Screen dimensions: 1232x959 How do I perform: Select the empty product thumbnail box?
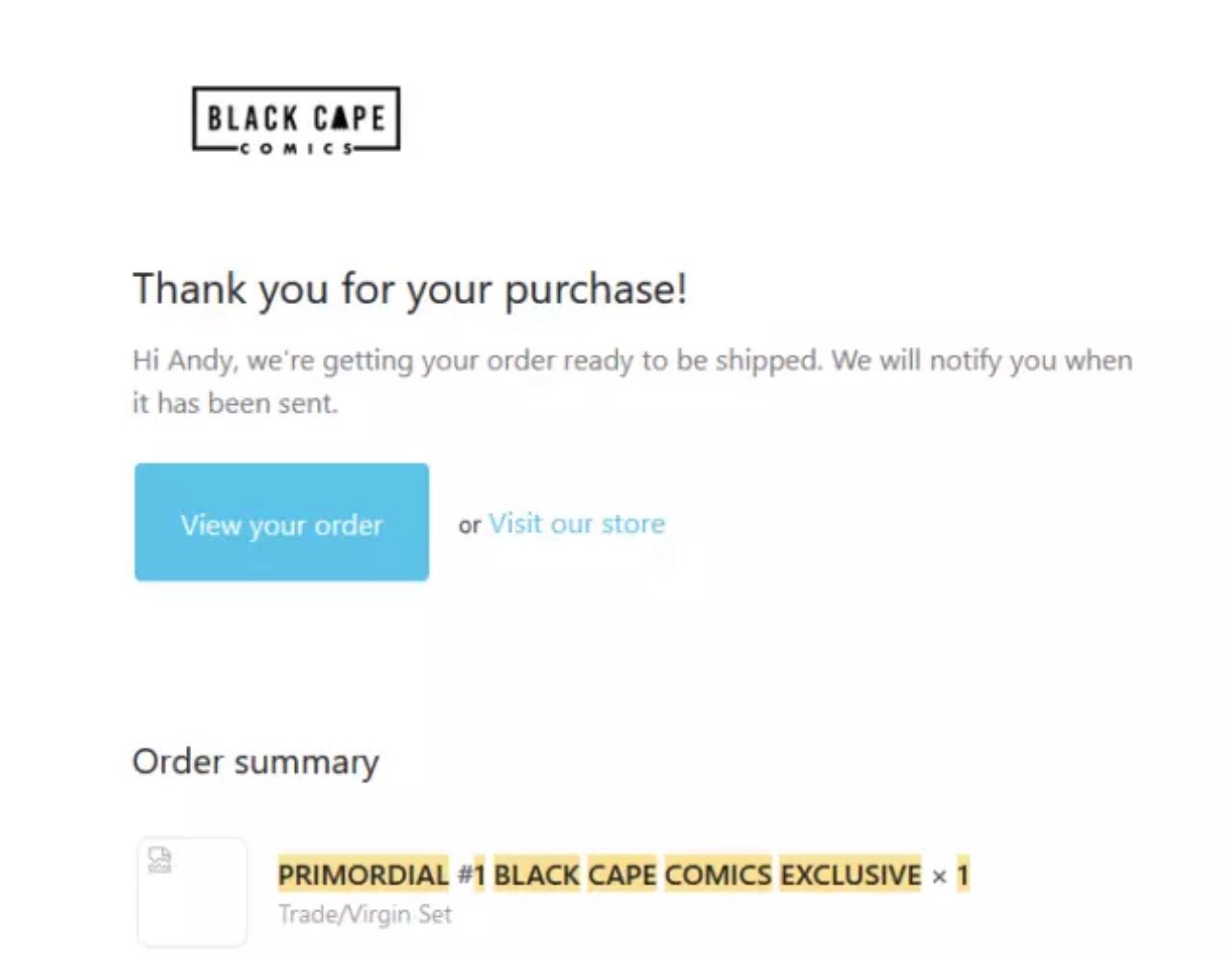click(193, 892)
